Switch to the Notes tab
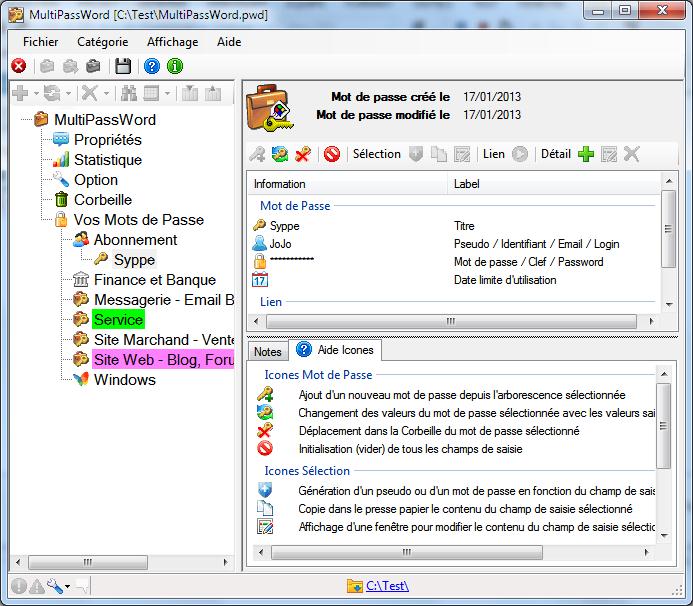This screenshot has height=606, width=693. (x=268, y=352)
